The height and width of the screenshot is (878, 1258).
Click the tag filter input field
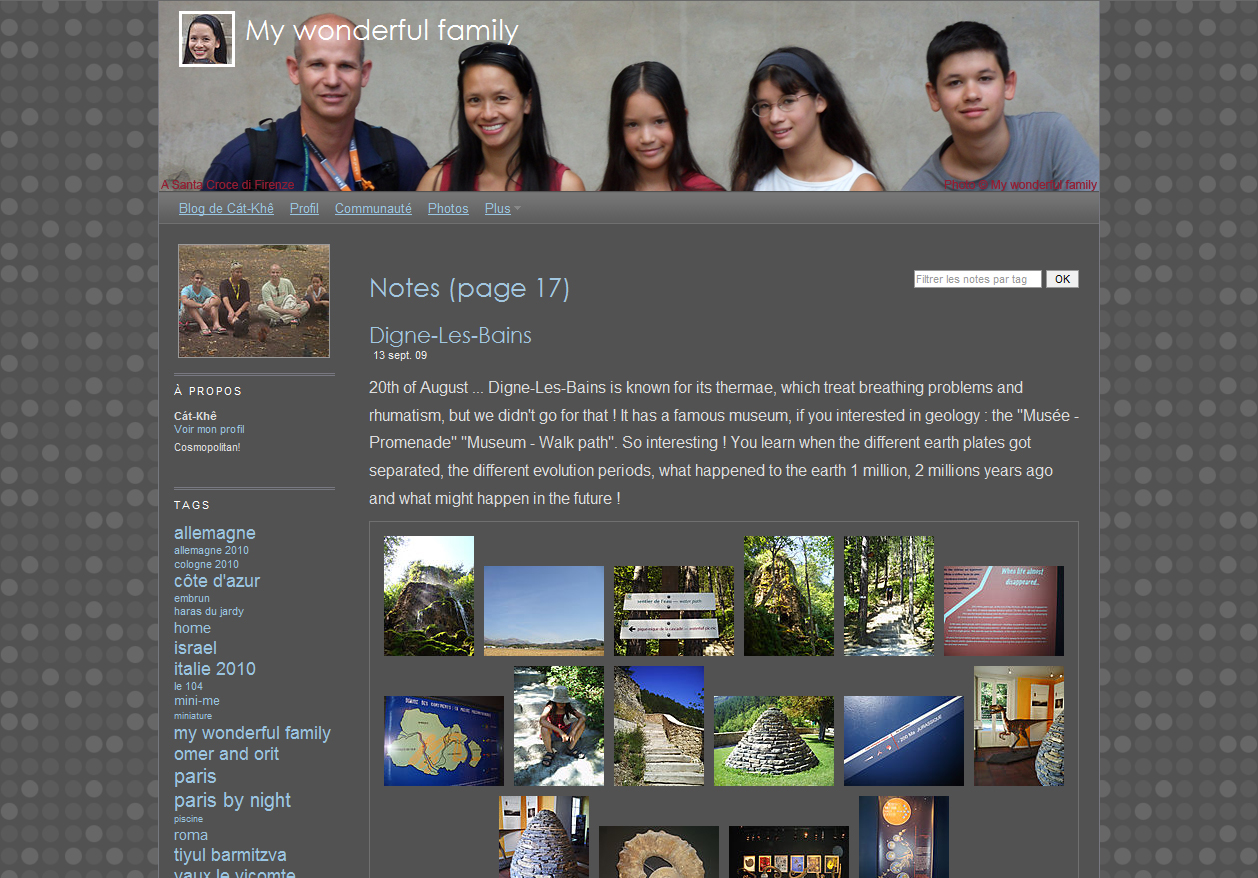[x=977, y=280]
